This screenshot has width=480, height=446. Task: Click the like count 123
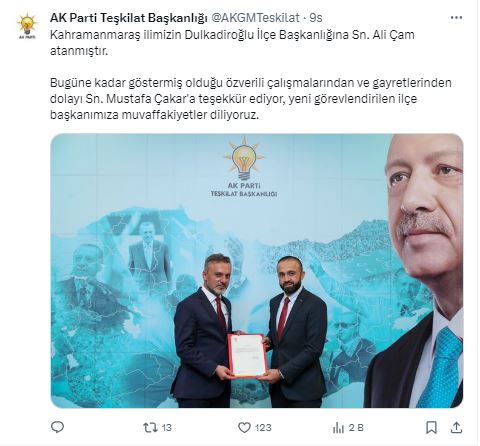263,428
